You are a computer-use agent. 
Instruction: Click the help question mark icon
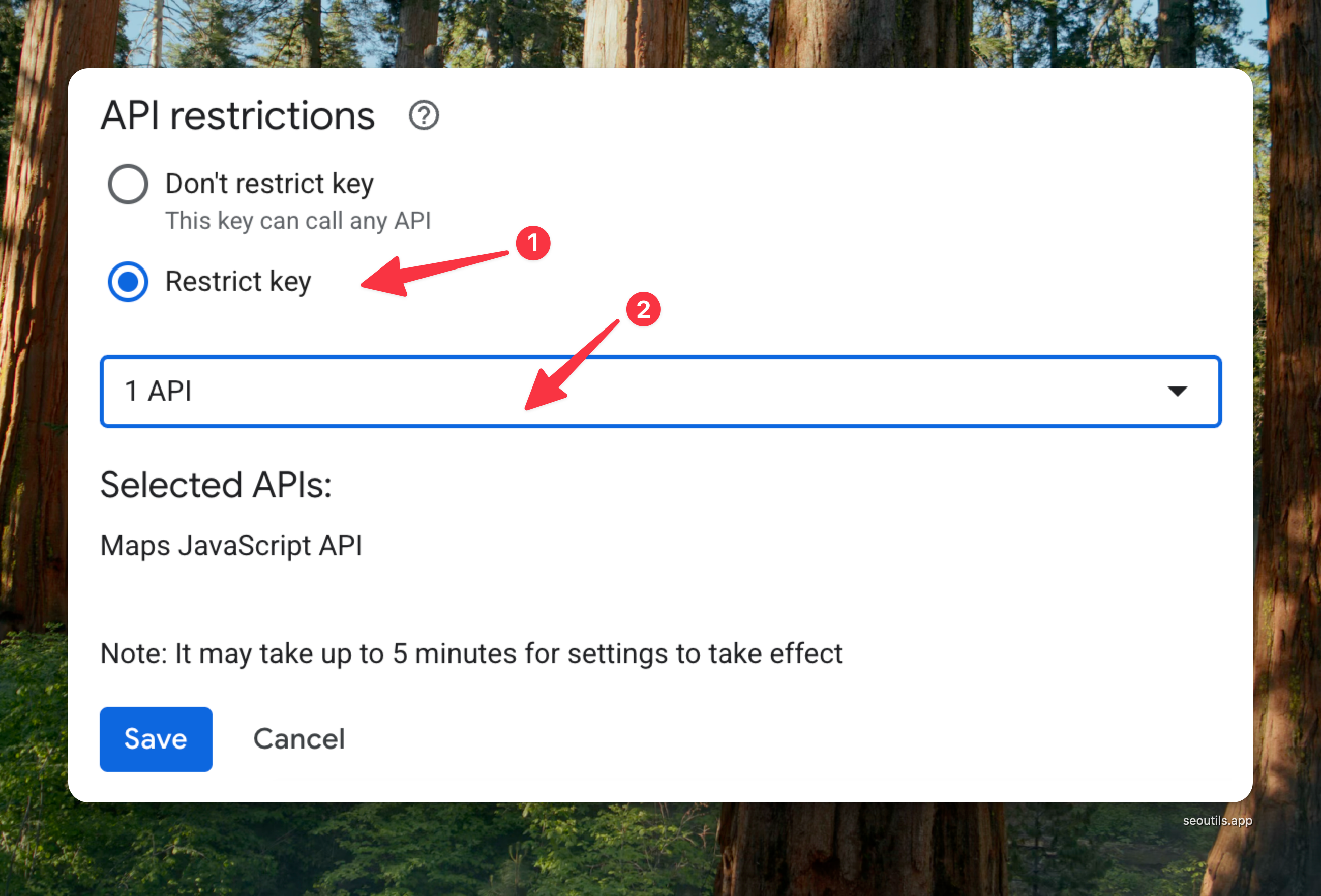(424, 115)
